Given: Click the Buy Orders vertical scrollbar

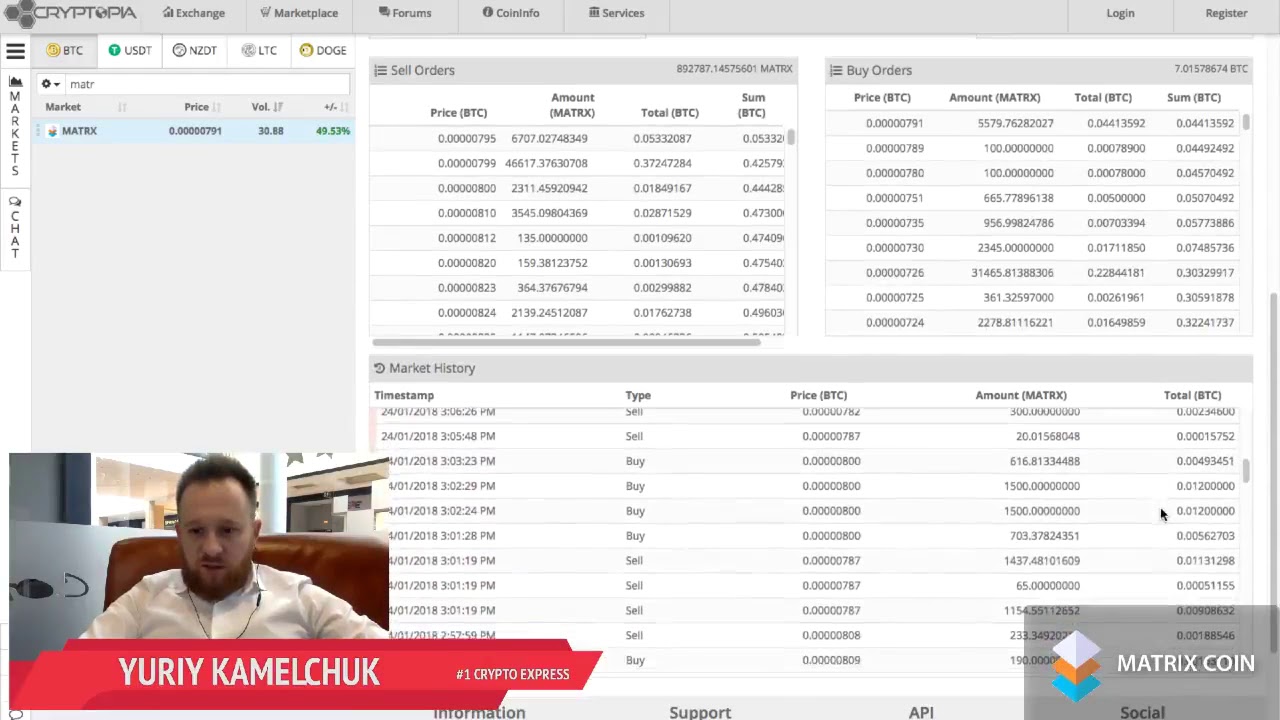Looking at the screenshot, I should 1246,122.
